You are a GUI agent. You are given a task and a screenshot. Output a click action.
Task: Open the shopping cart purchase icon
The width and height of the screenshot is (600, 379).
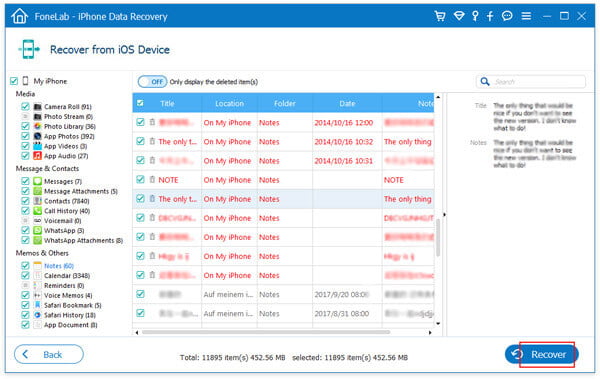(x=440, y=16)
